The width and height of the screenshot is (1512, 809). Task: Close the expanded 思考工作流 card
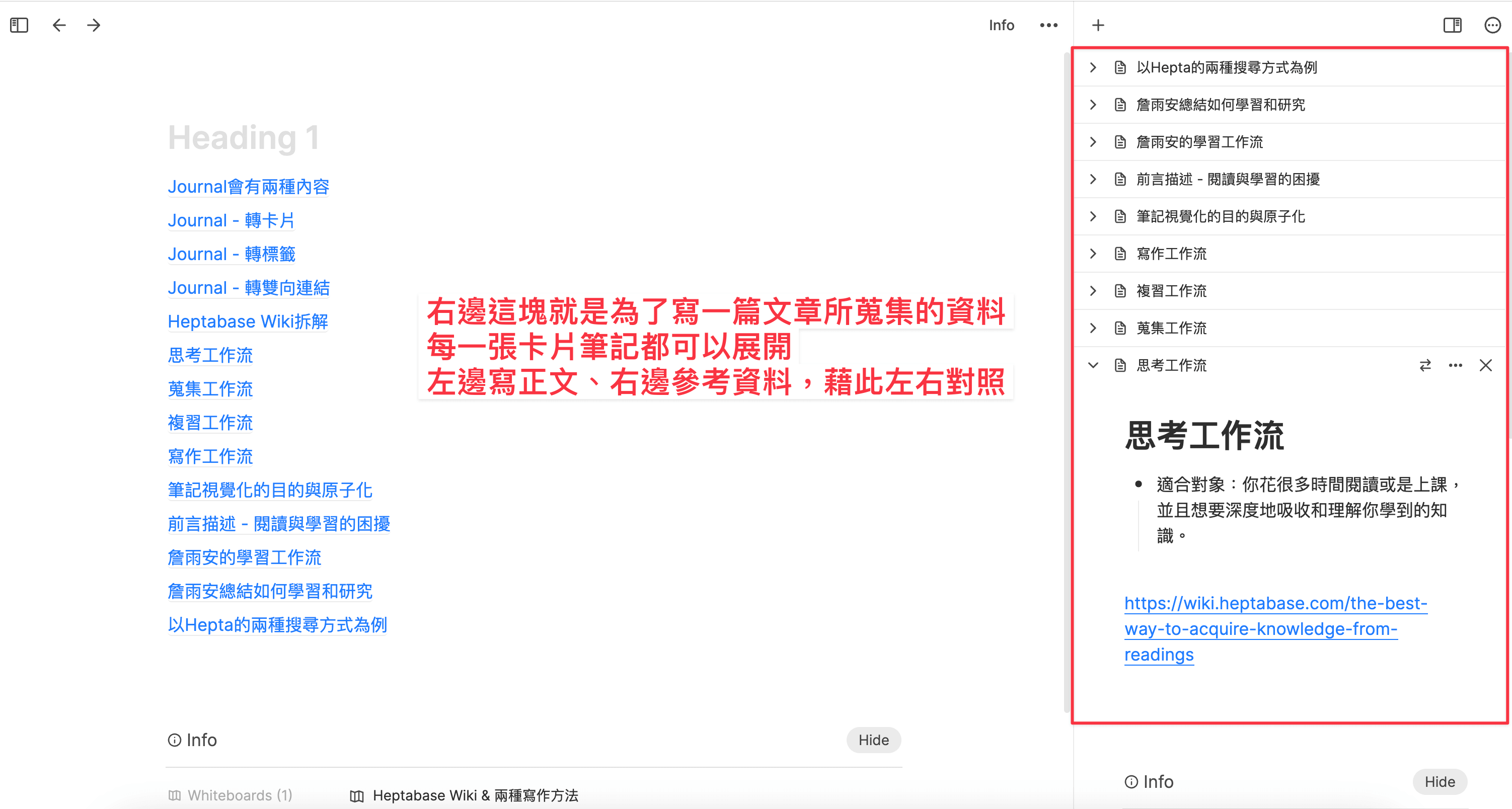[x=1486, y=365]
